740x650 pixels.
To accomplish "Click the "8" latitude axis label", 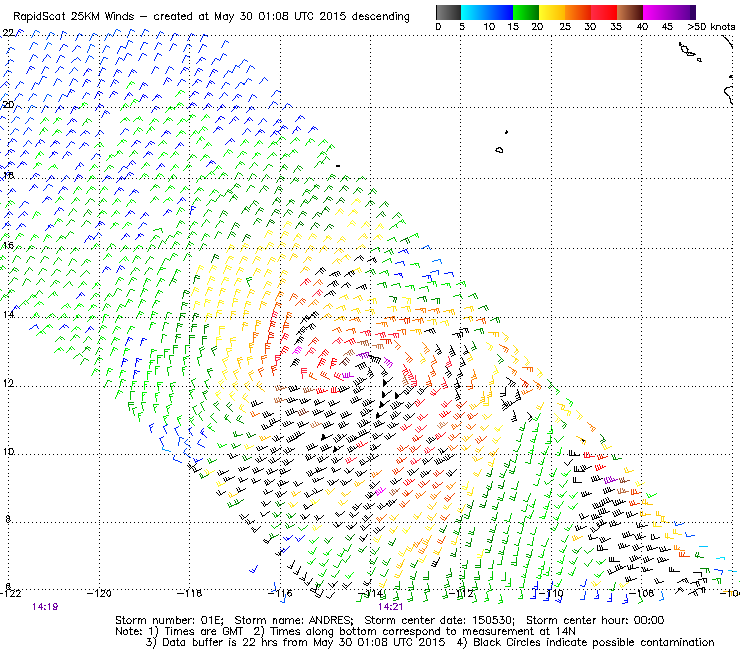I will pos(8,519).
